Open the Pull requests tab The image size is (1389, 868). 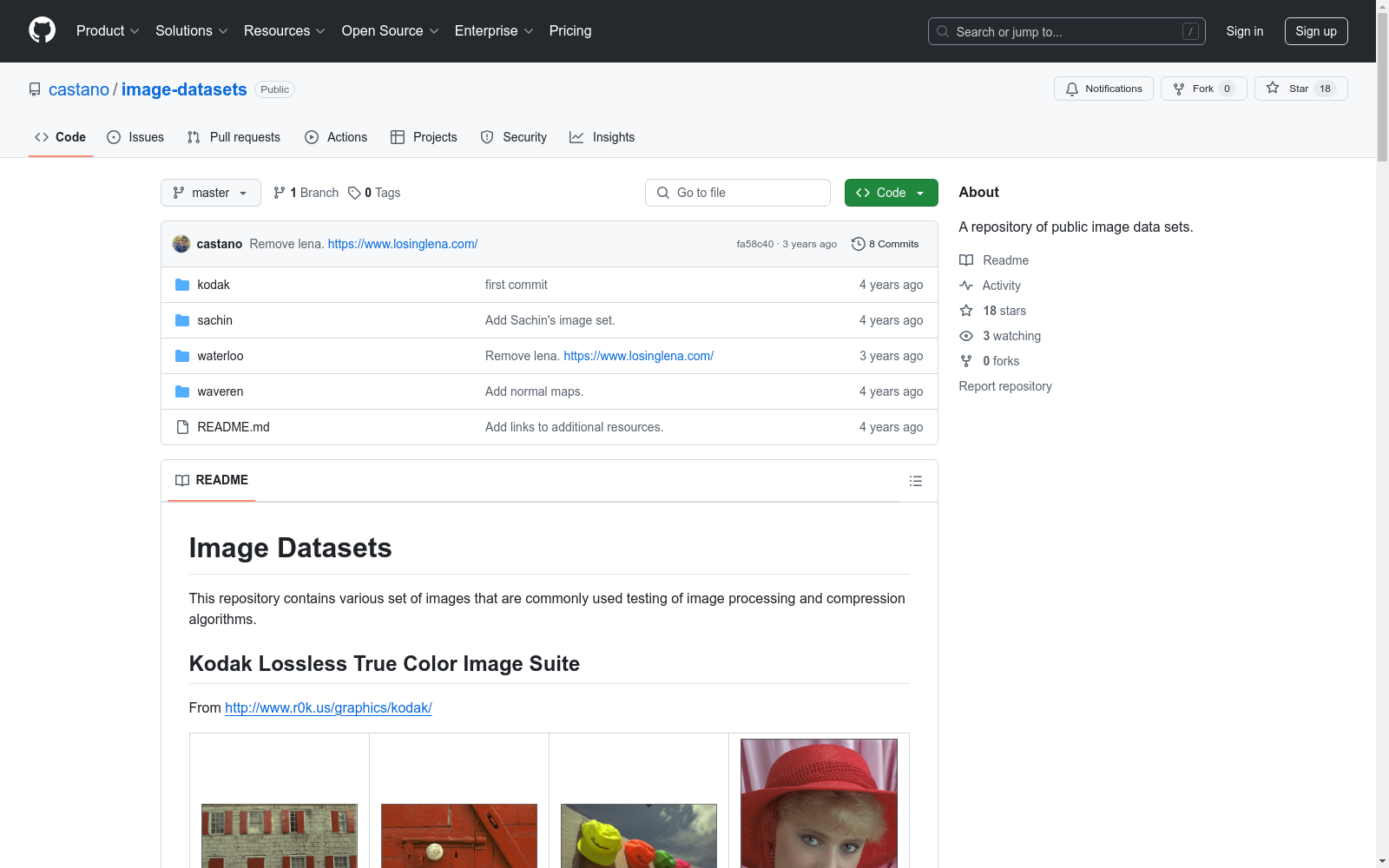click(234, 137)
